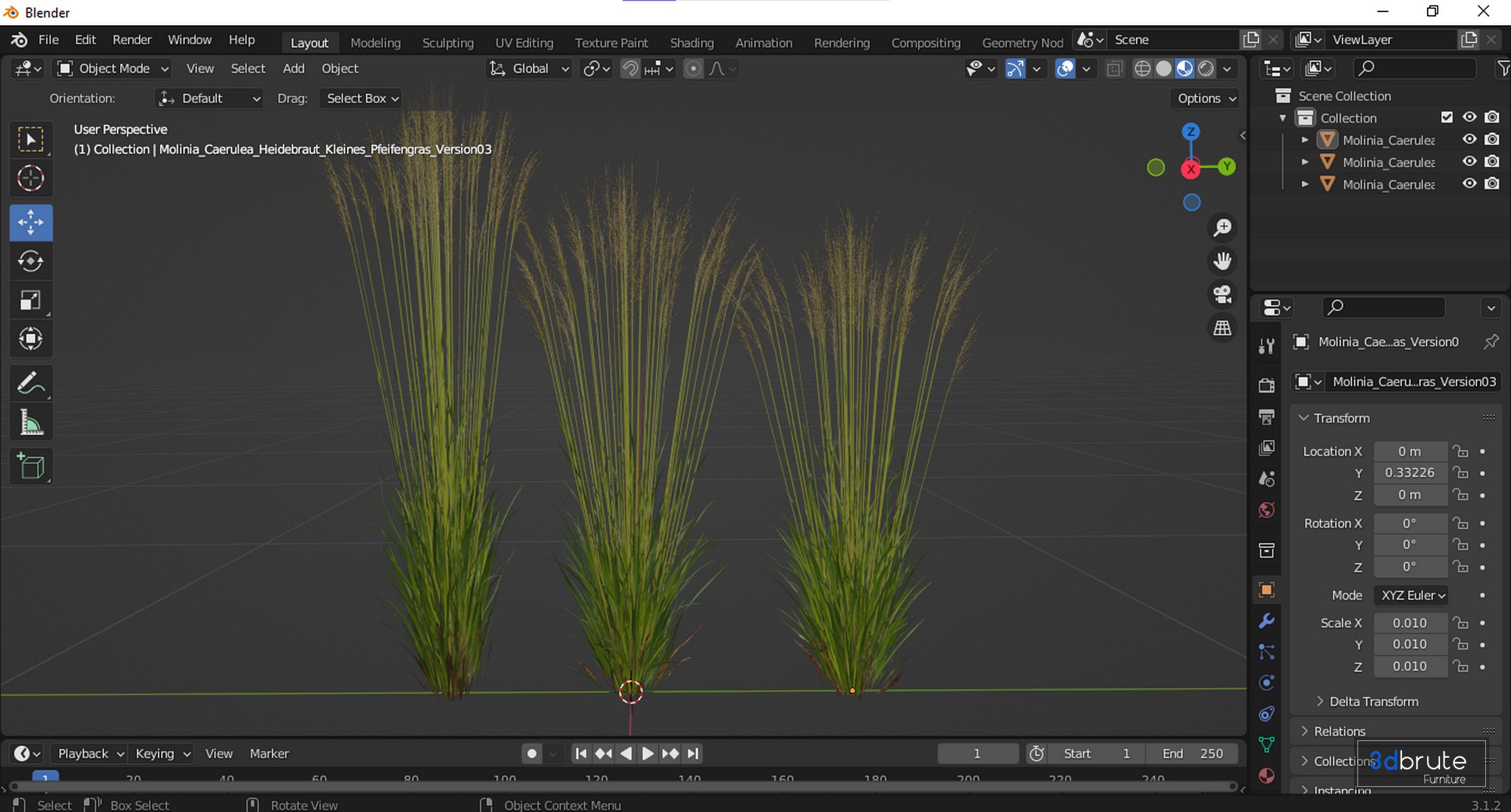Hide the first Molinia_Caerulea object in the outliner
This screenshot has height=812, width=1511.
coord(1469,139)
